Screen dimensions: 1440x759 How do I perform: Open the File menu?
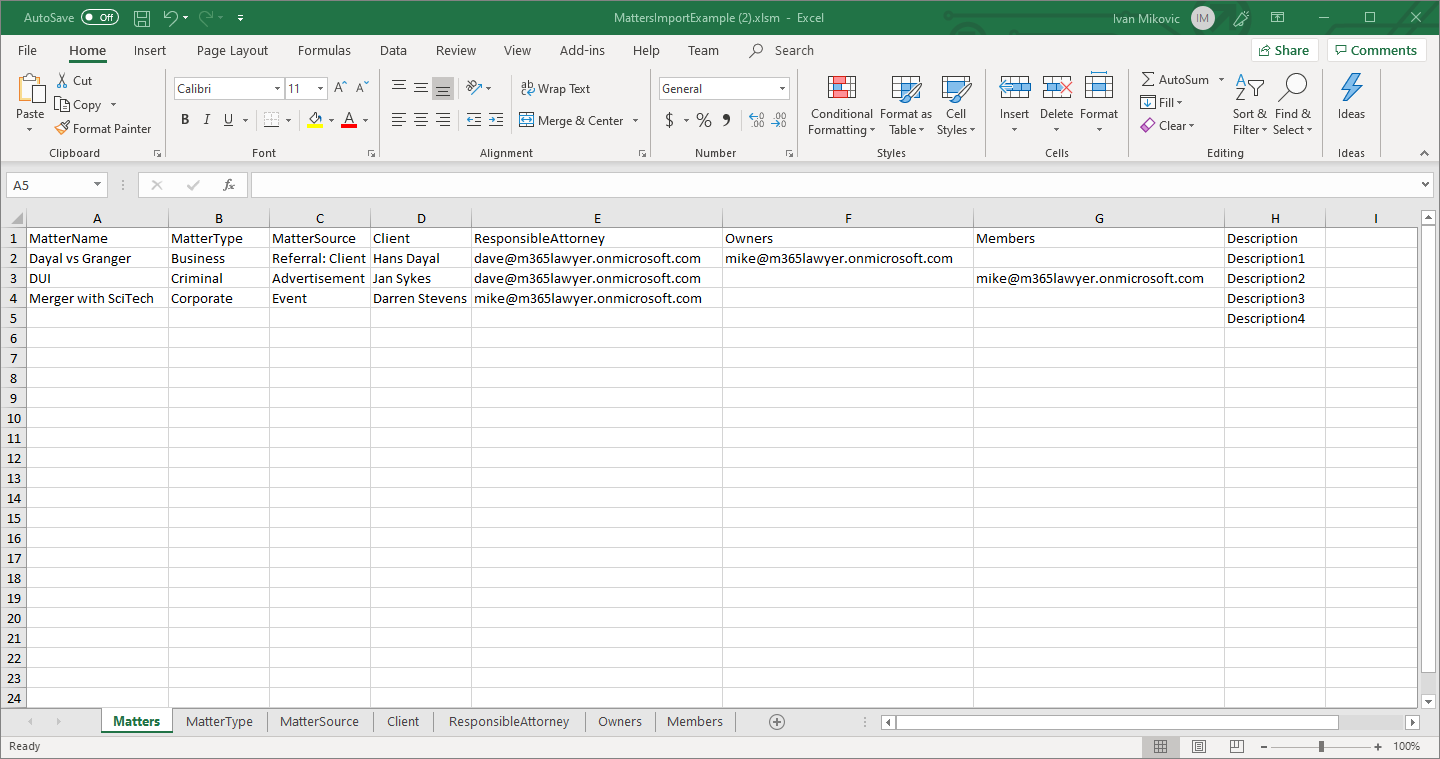pyautogui.click(x=27, y=50)
